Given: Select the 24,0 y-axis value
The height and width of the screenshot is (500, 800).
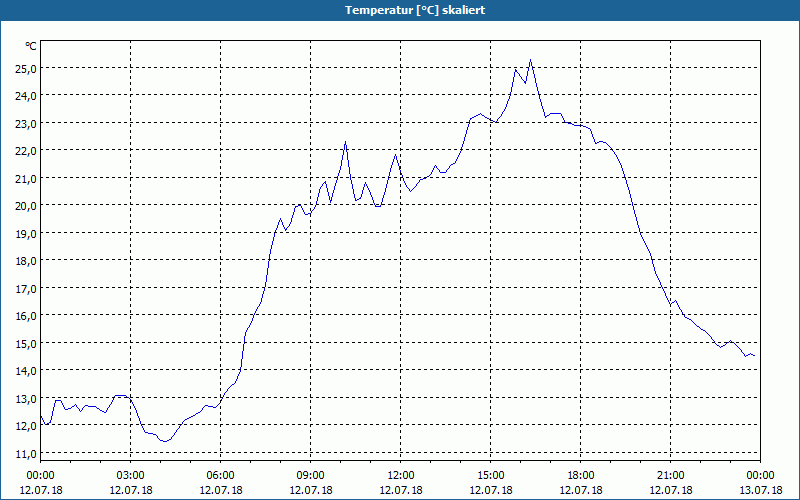Looking at the screenshot, I should pyautogui.click(x=26, y=96).
